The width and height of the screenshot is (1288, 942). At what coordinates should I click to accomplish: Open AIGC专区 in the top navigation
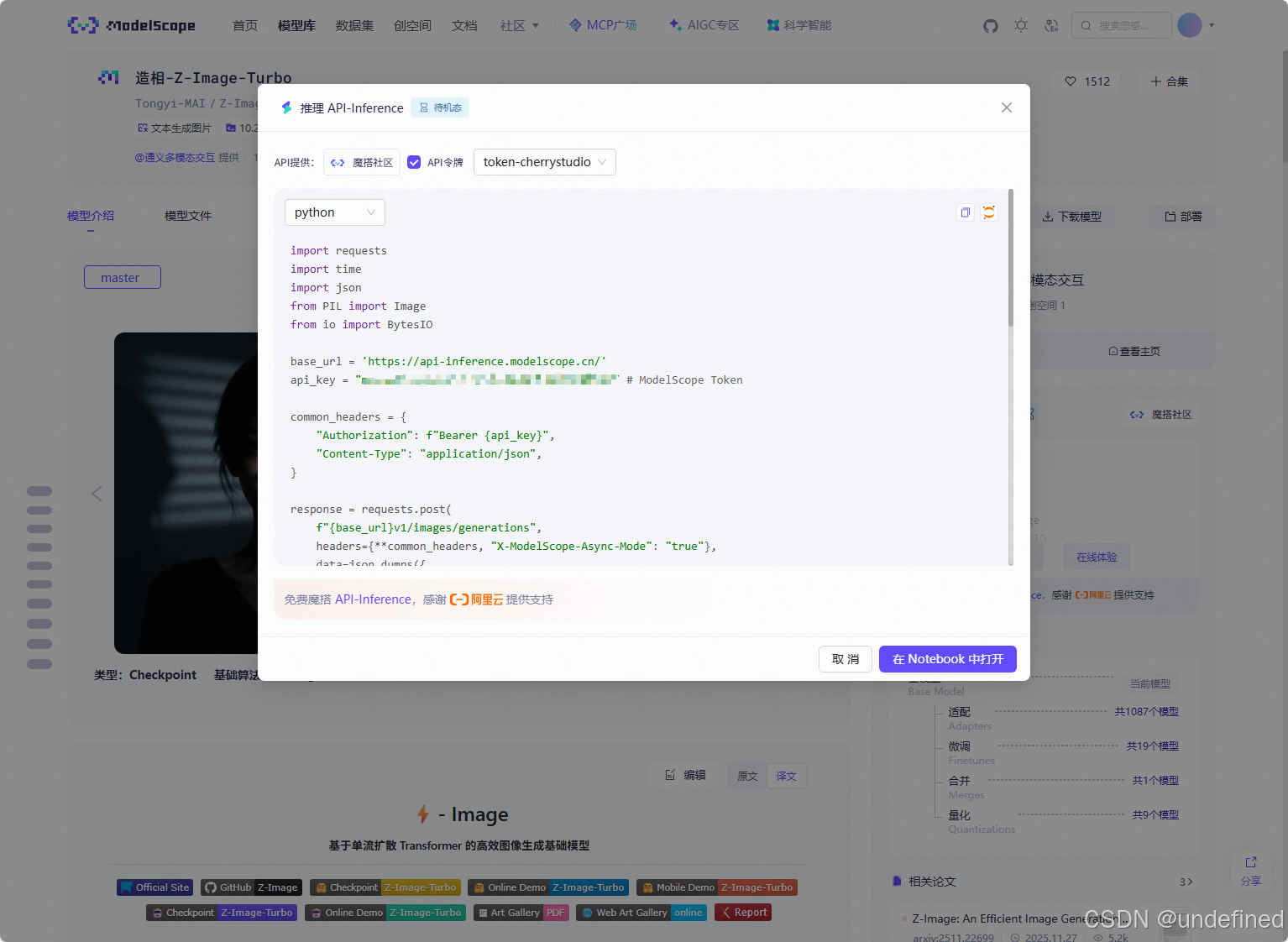click(704, 25)
